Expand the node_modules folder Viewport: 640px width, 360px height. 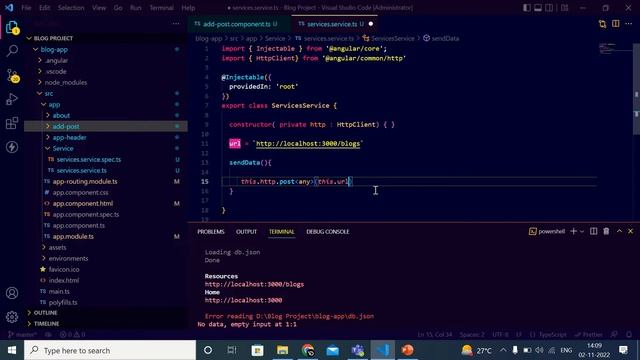tap(66, 82)
